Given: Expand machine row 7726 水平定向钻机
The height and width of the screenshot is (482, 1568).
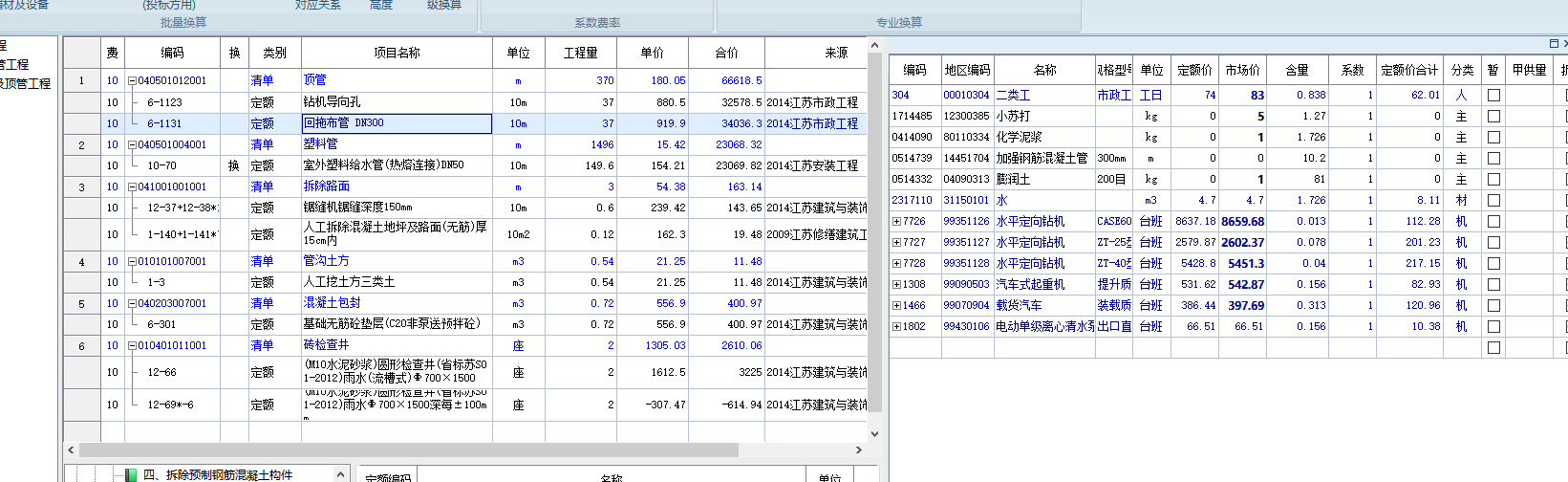Looking at the screenshot, I should 896,221.
